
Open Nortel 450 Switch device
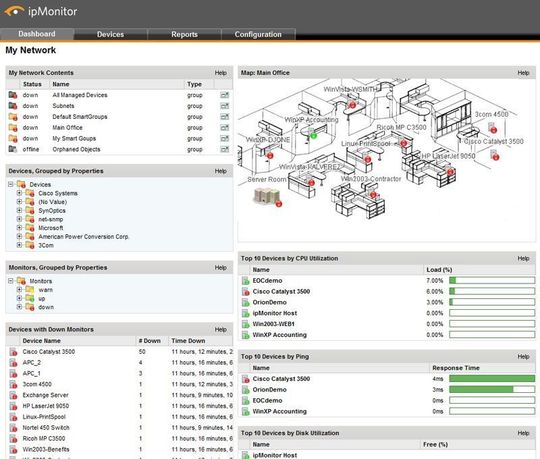coord(46,428)
